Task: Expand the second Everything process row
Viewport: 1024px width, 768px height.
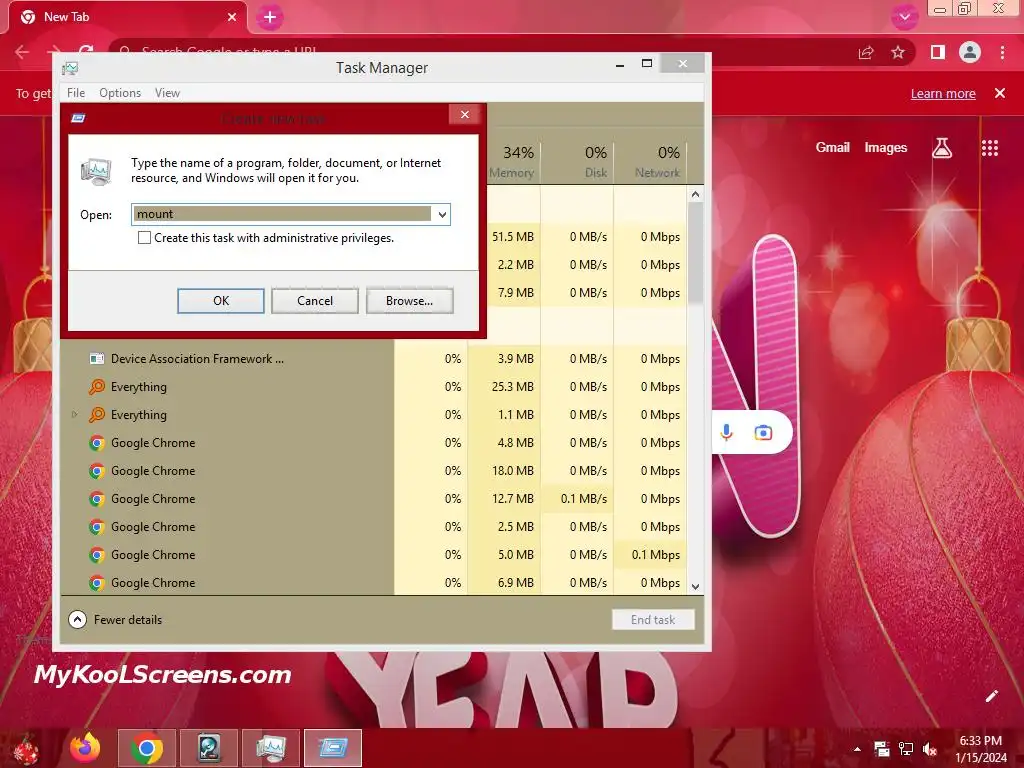Action: pos(74,415)
